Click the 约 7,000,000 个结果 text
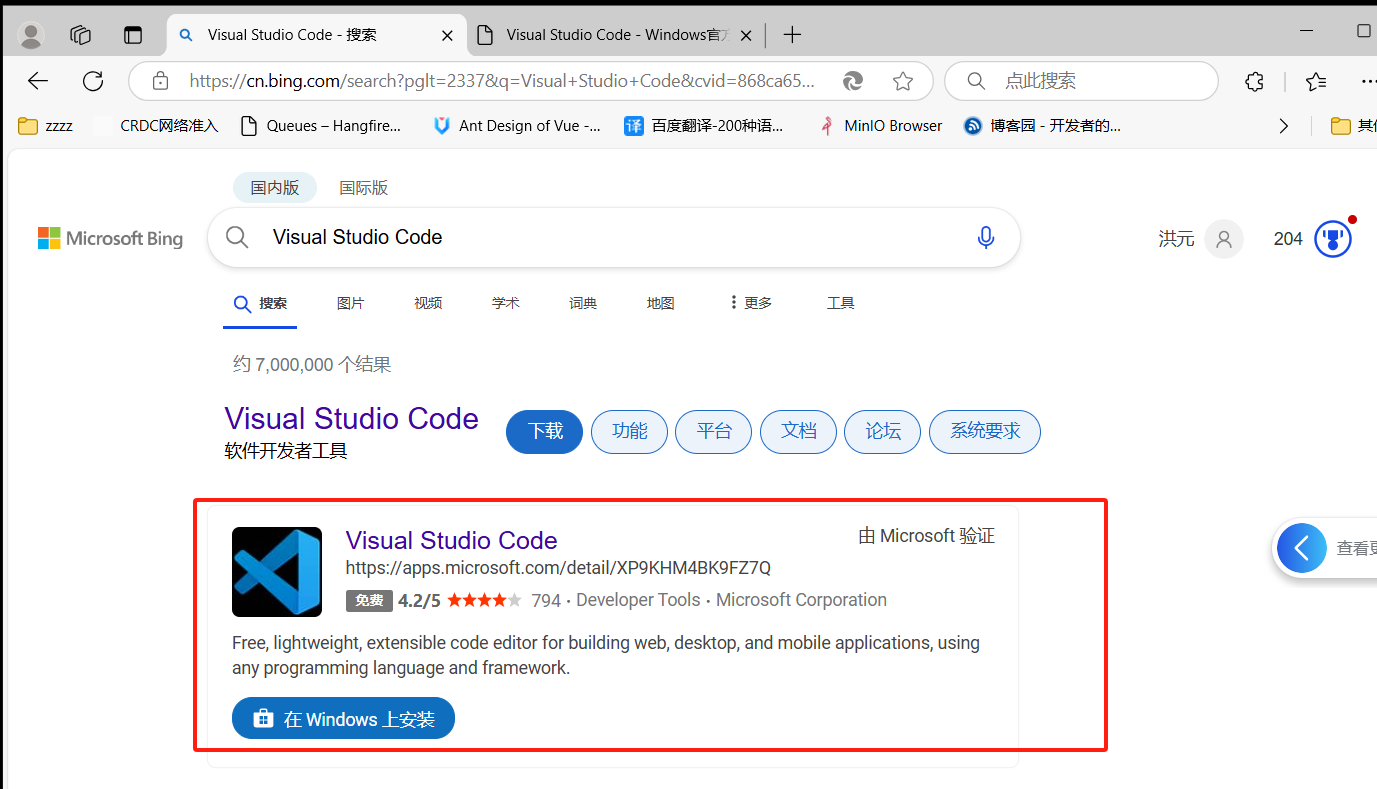1377x789 pixels. click(x=312, y=365)
